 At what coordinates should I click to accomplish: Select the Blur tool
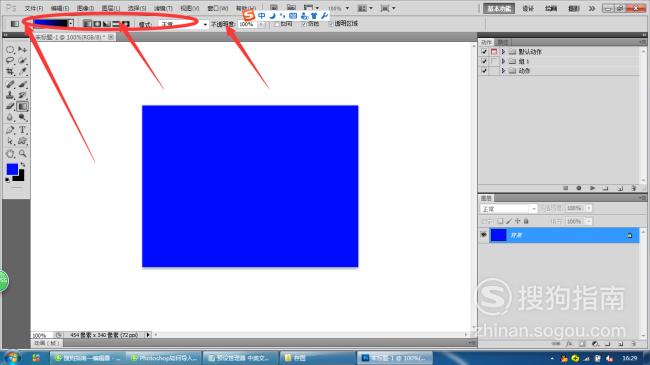(x=10, y=117)
